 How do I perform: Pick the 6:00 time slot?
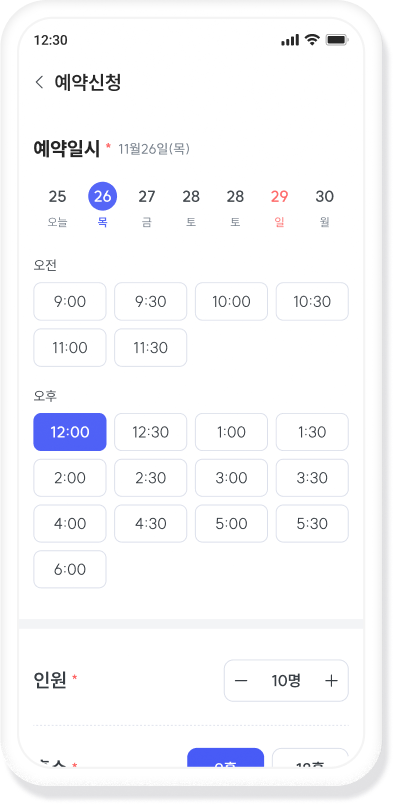click(70, 569)
